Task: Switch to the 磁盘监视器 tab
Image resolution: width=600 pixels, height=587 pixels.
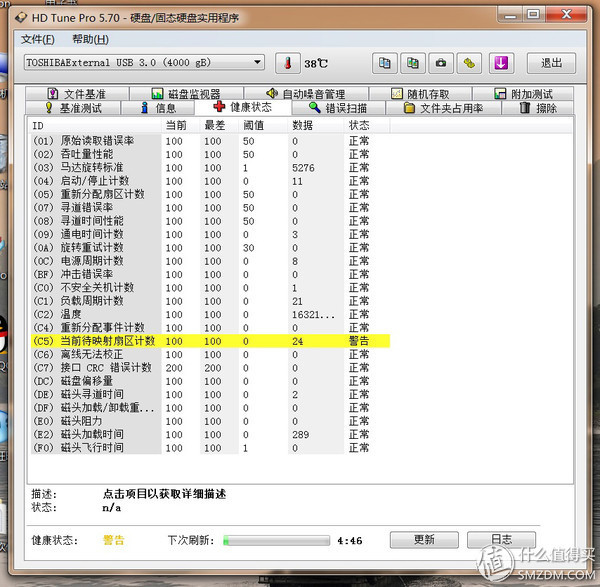Action: point(186,94)
